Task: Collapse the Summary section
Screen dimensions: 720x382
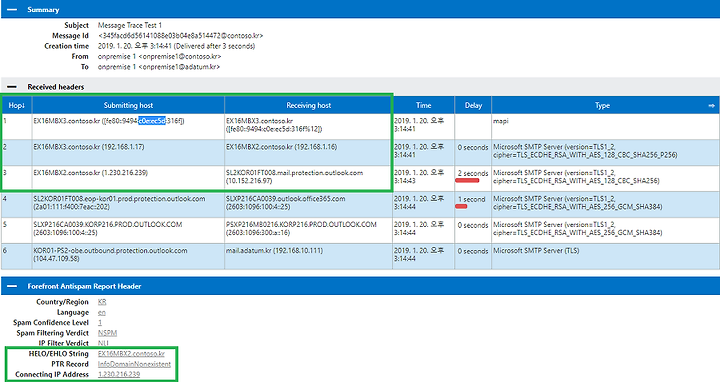Action: [12, 10]
